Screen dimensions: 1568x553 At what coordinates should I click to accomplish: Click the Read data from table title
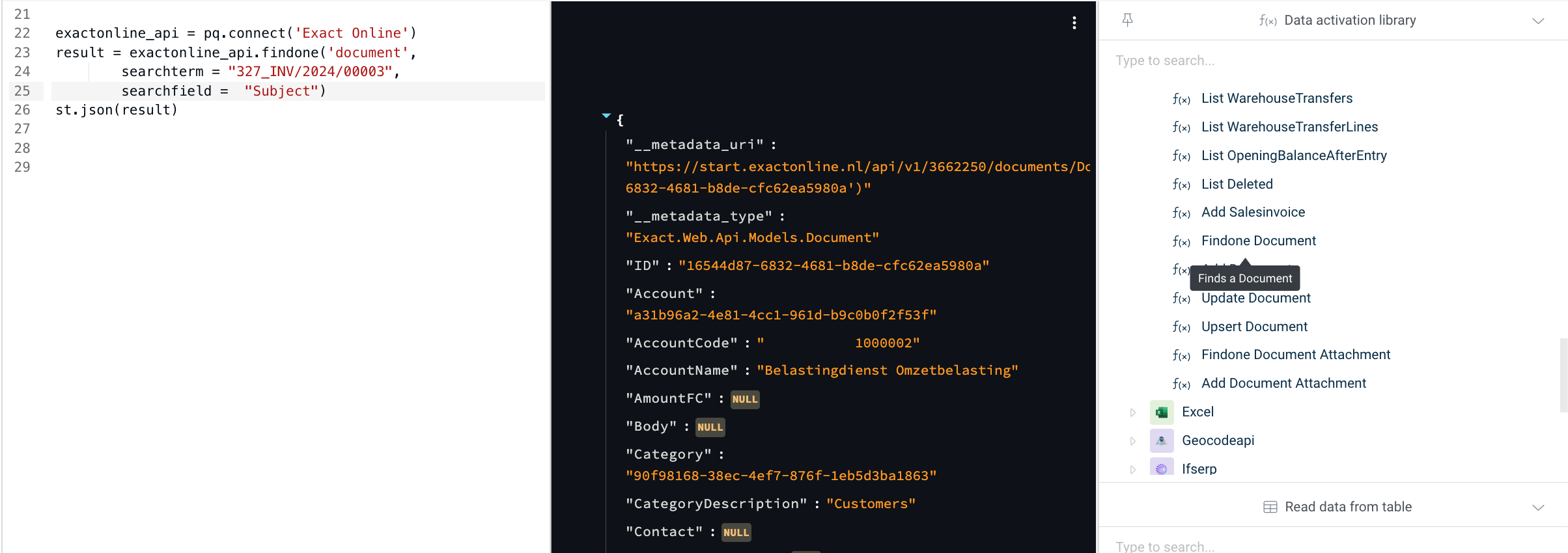point(1348,507)
